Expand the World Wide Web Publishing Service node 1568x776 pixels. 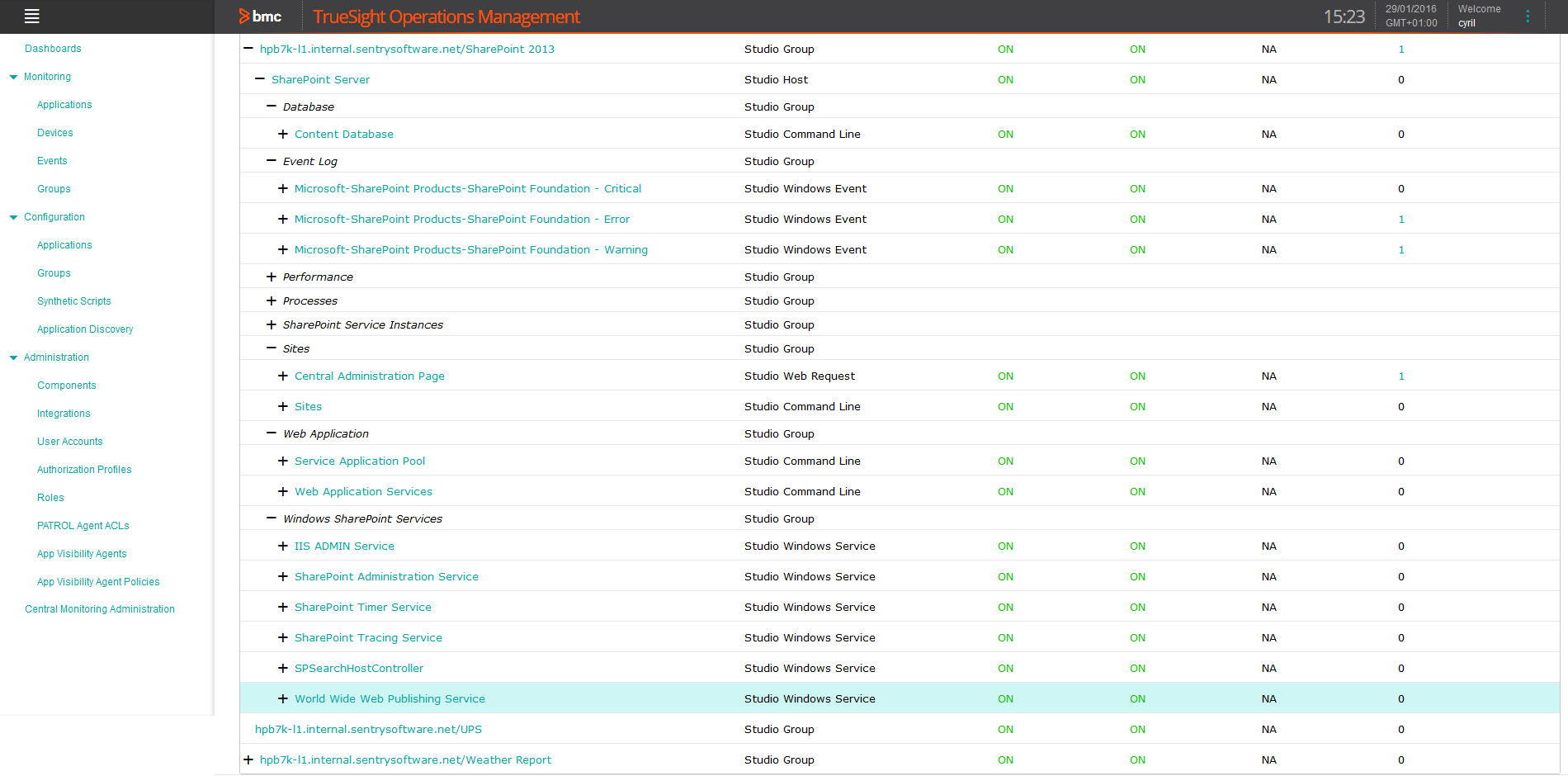click(x=283, y=698)
